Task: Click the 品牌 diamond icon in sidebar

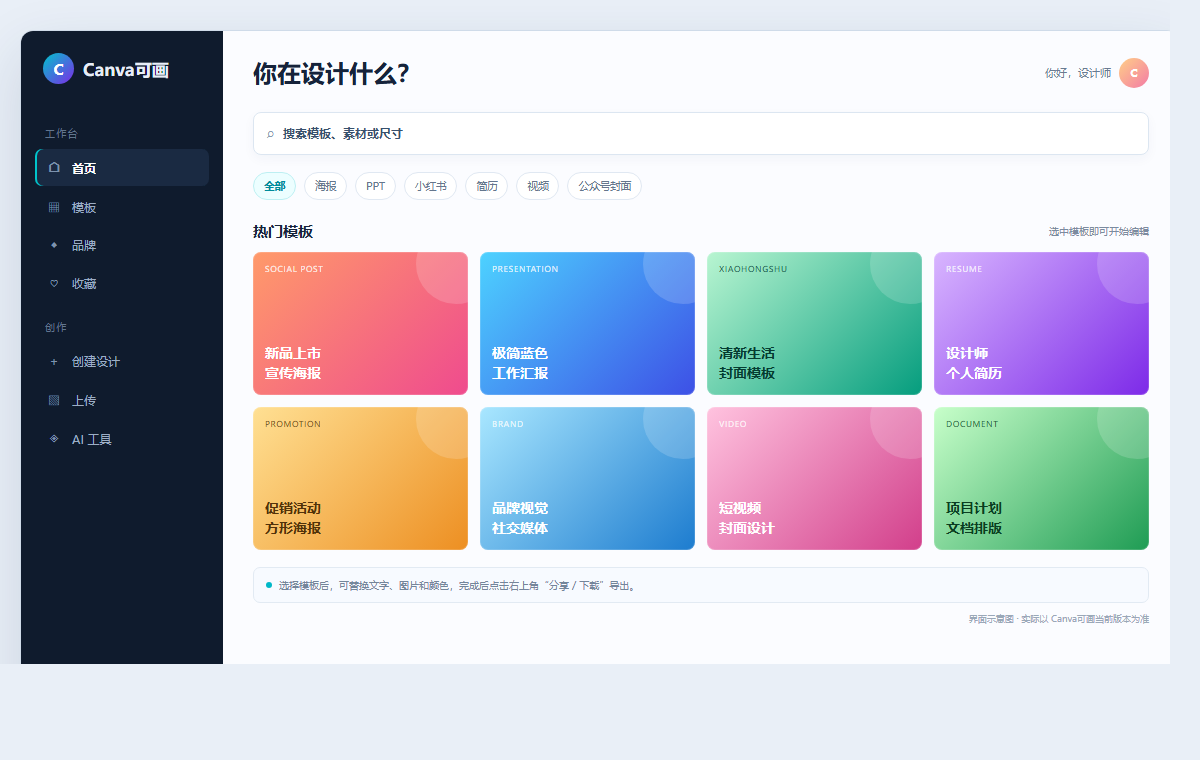Action: [54, 245]
